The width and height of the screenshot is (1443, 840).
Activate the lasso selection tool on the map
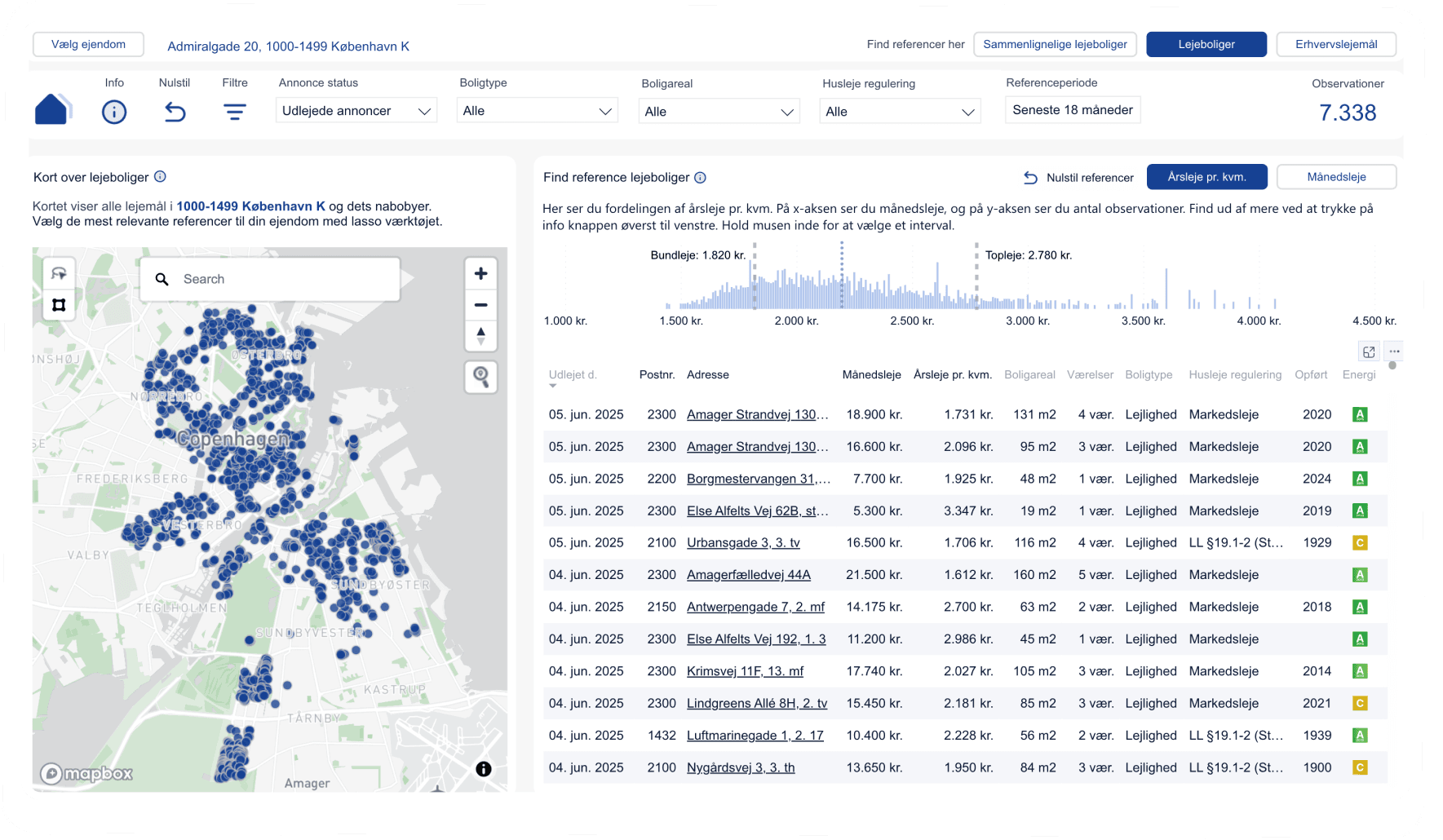point(60,272)
